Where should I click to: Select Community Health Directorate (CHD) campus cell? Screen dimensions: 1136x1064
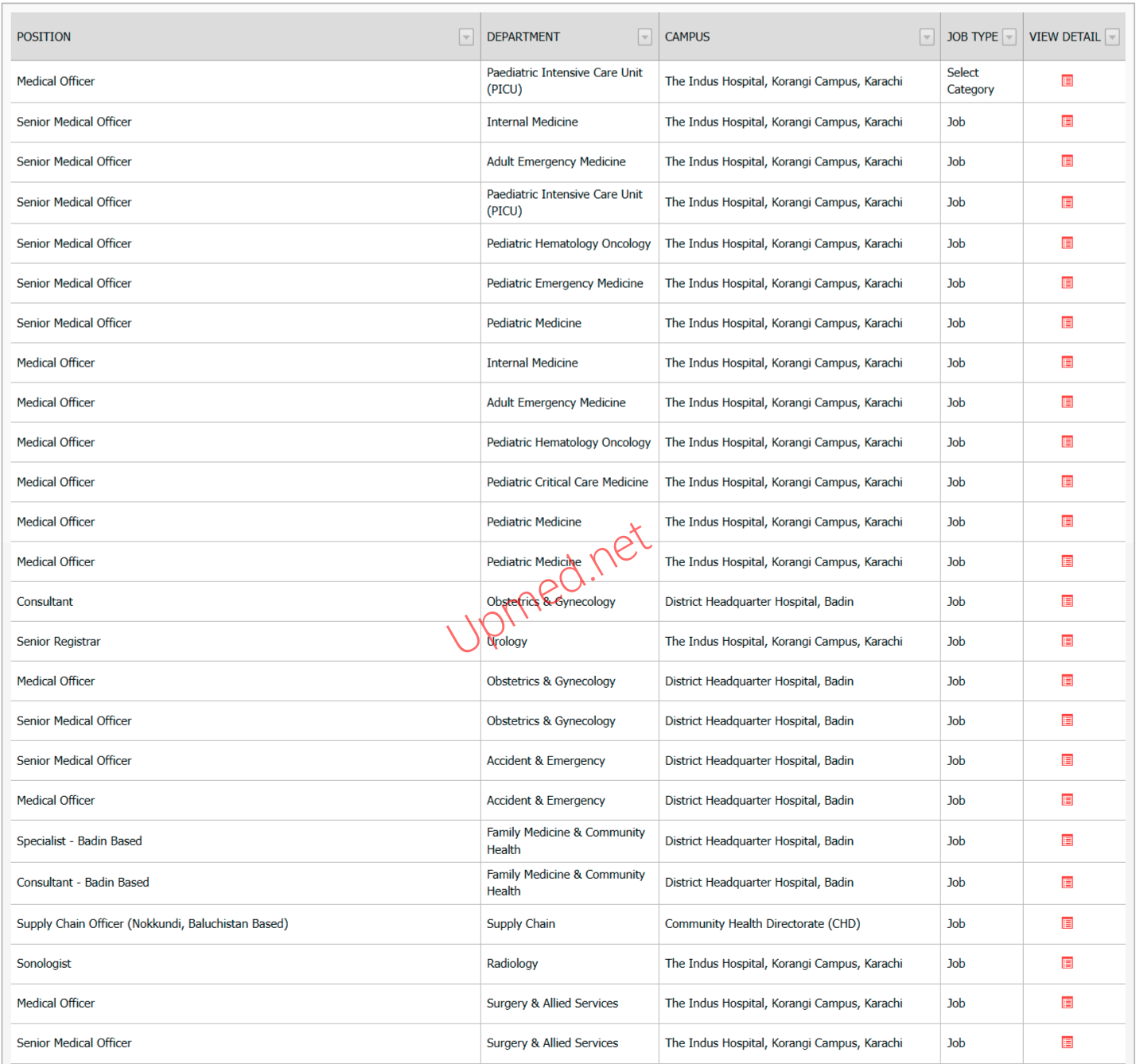[762, 924]
